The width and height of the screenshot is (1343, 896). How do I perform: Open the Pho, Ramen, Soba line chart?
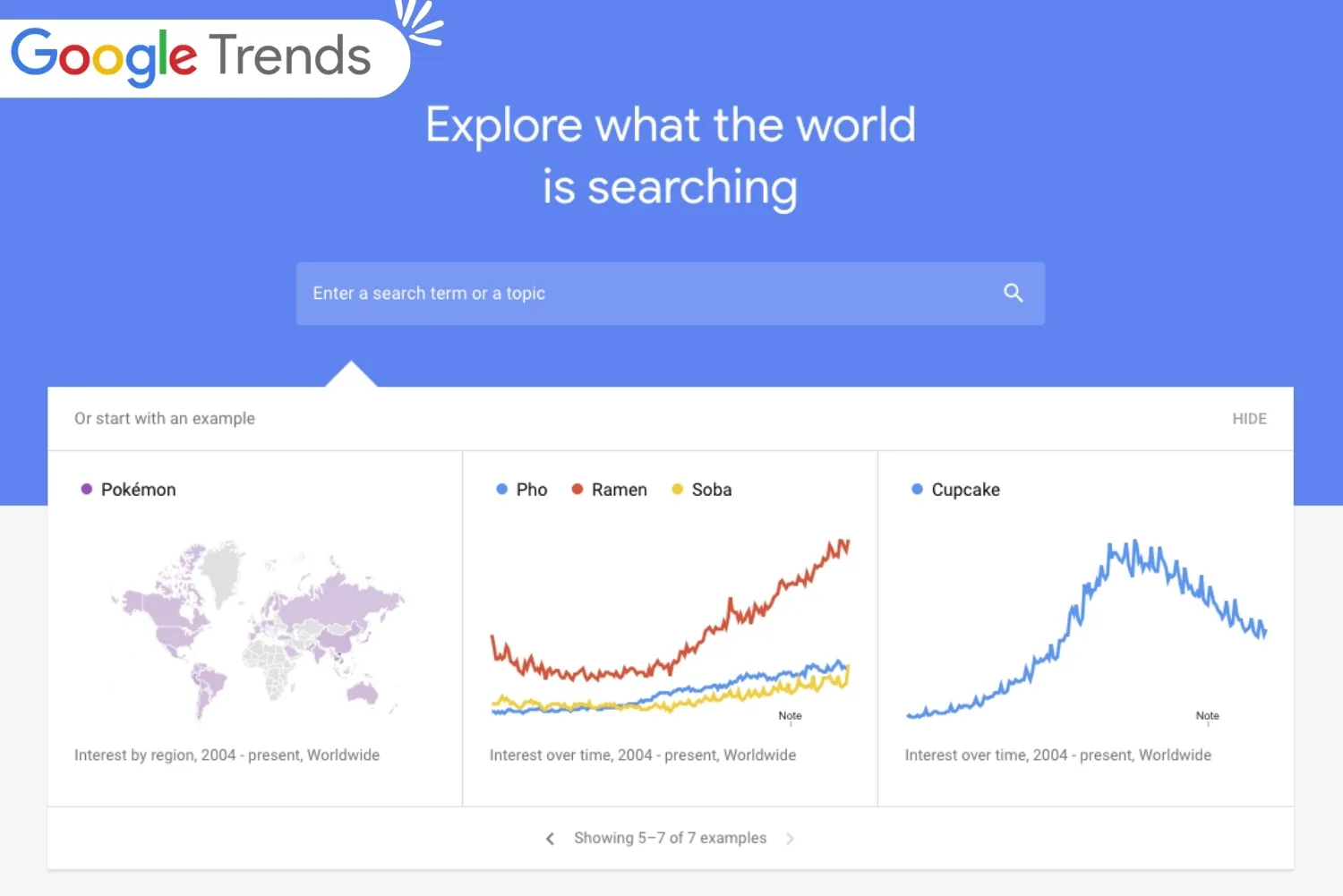point(670,627)
